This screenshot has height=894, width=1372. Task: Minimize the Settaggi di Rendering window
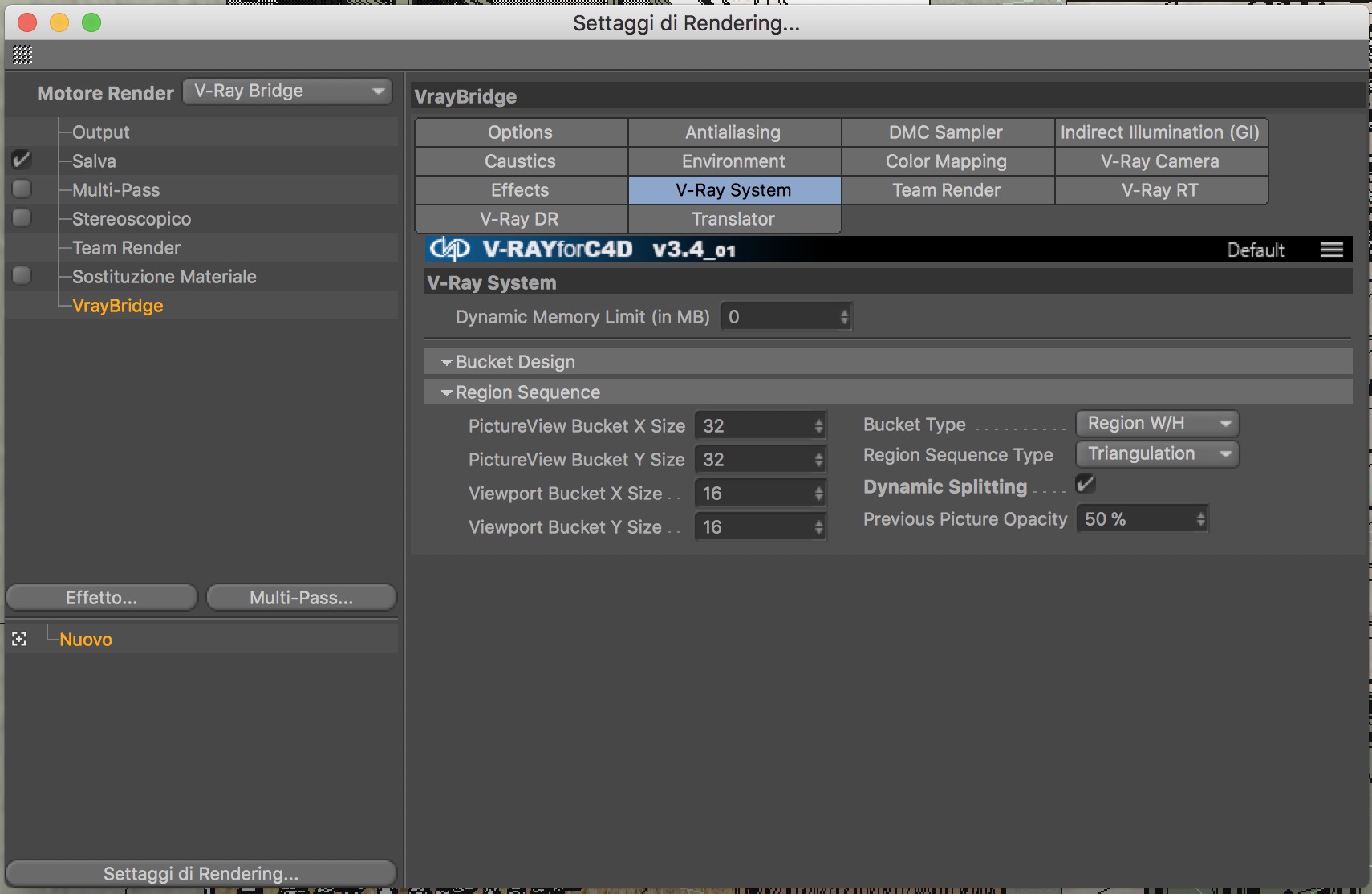[59, 22]
